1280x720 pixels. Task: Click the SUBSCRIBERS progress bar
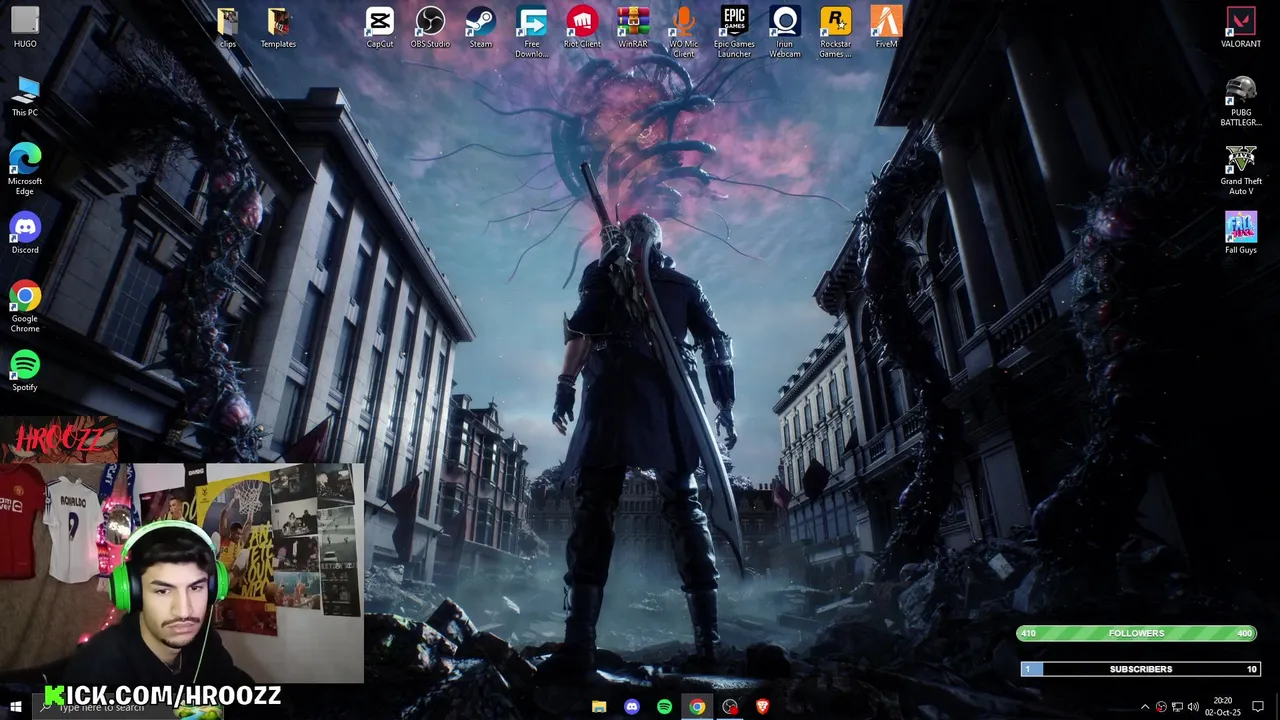pos(1140,669)
